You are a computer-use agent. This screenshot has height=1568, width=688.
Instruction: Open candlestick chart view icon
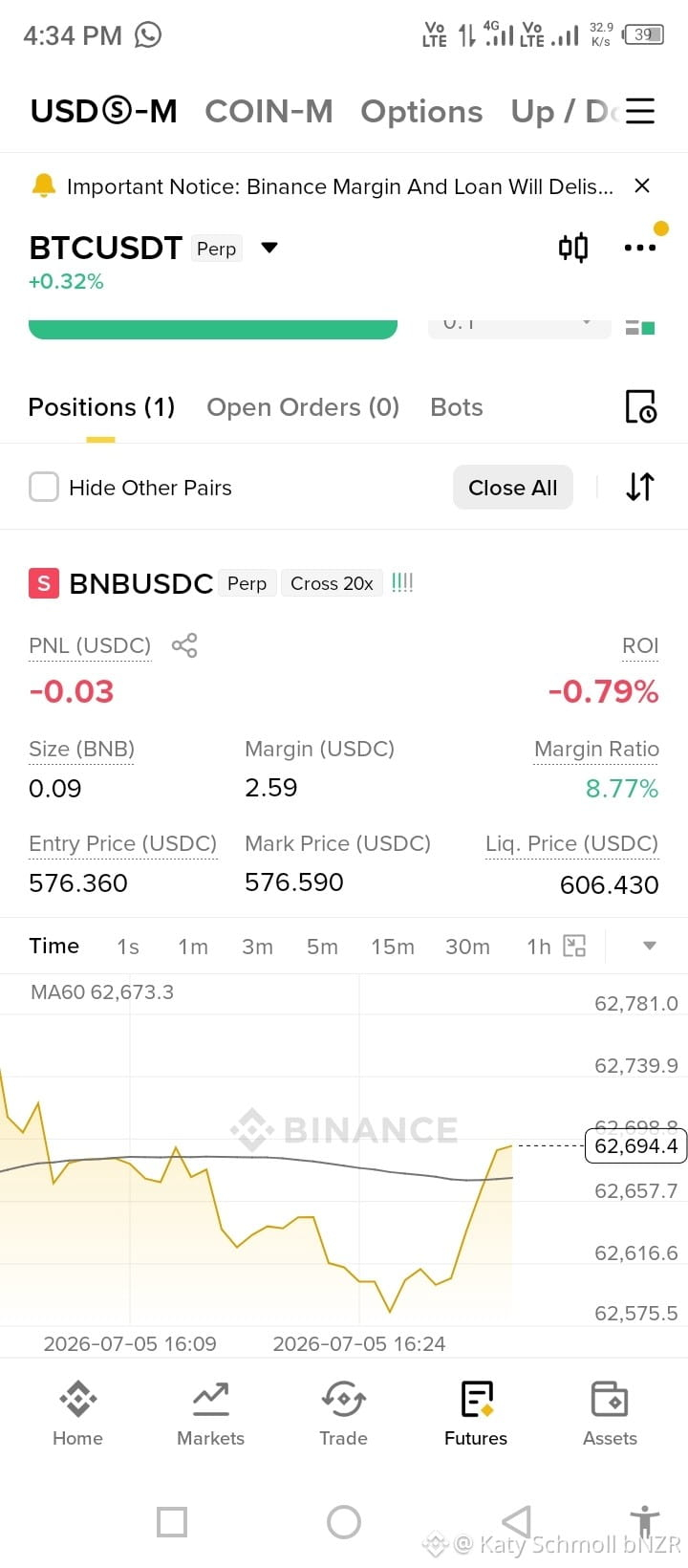[573, 248]
